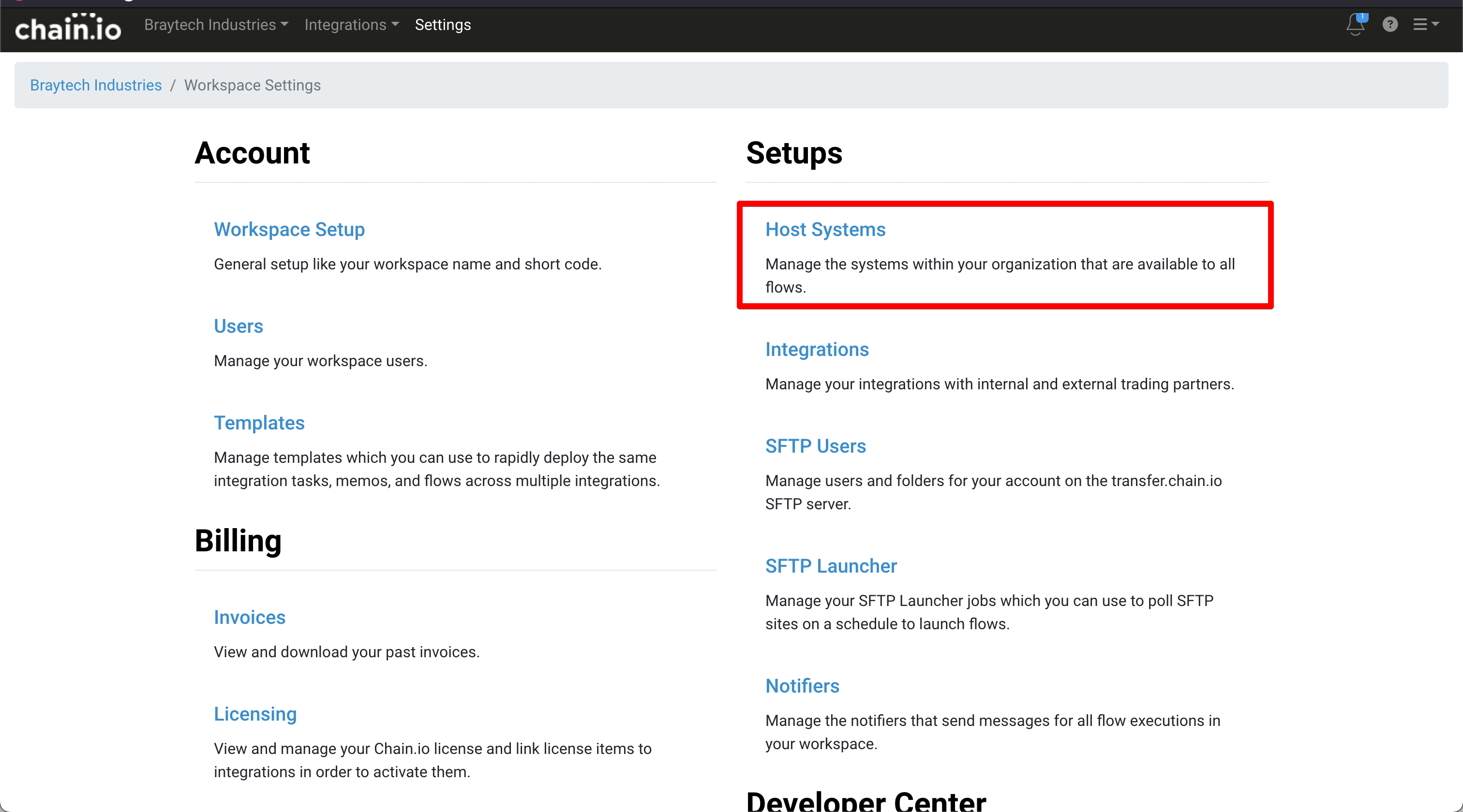This screenshot has height=812, width=1463.
Task: Click Braytech Industries breadcrumb link
Action: pos(95,85)
